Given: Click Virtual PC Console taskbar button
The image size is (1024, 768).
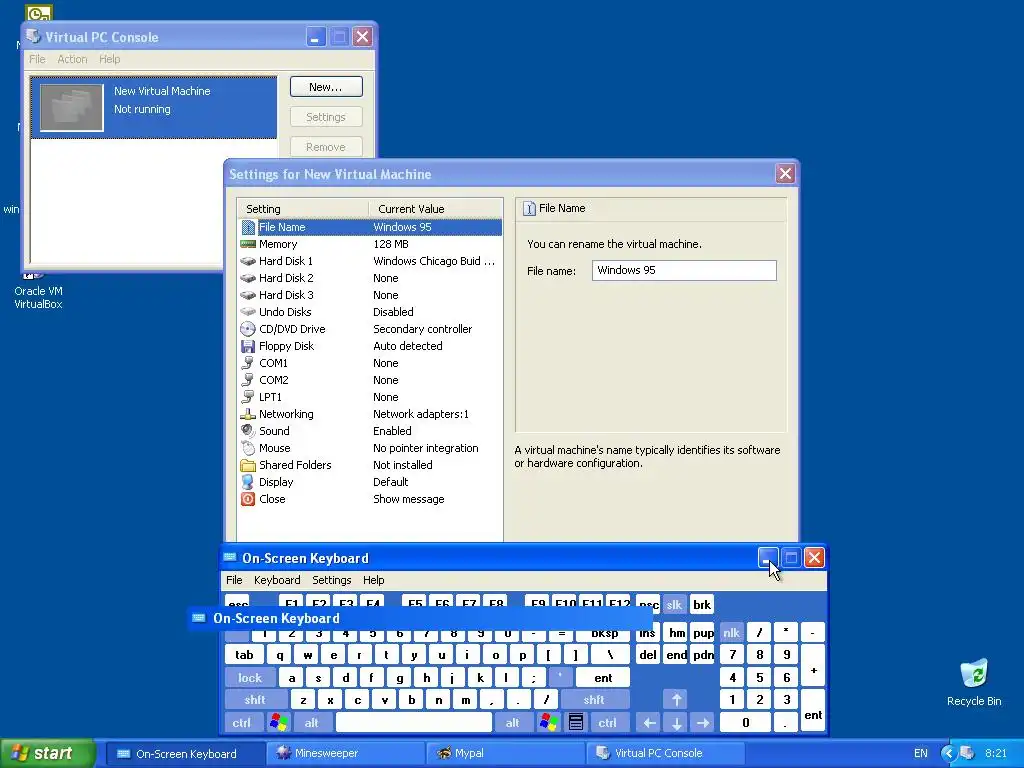Looking at the screenshot, I should coord(665,753).
